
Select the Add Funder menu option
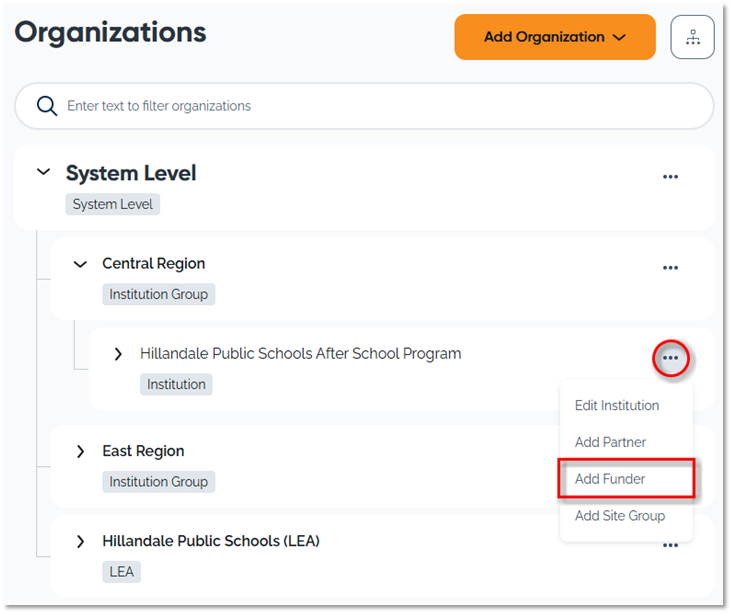(x=610, y=479)
